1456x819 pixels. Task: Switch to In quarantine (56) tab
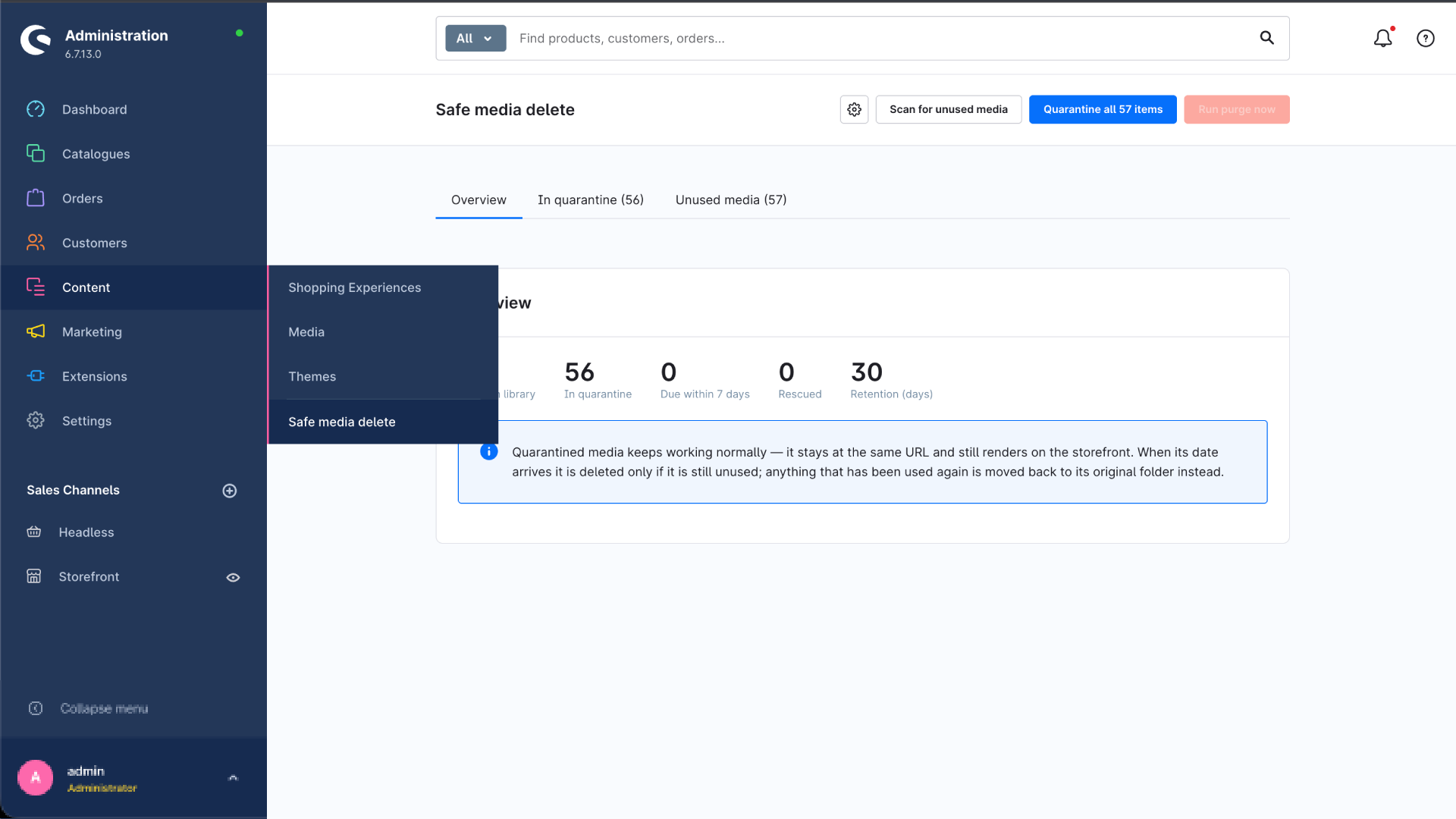click(591, 199)
